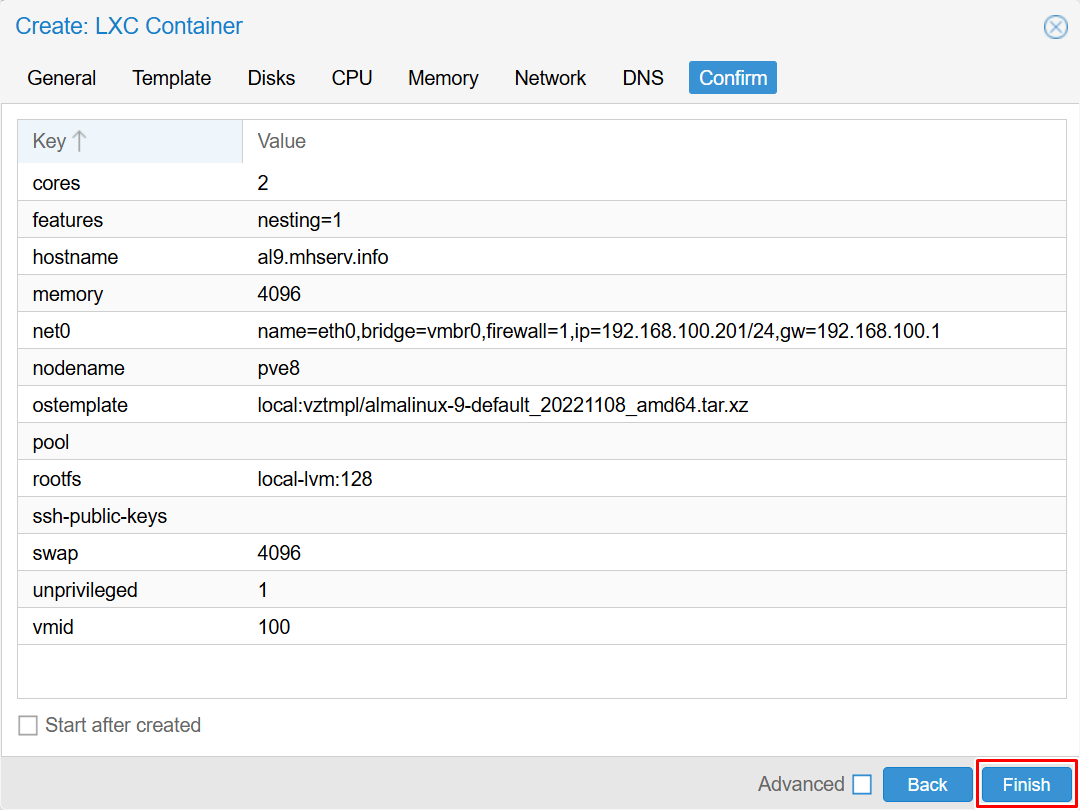This screenshot has height=810, width=1080.
Task: Switch to the Disks tab
Action: 271,78
